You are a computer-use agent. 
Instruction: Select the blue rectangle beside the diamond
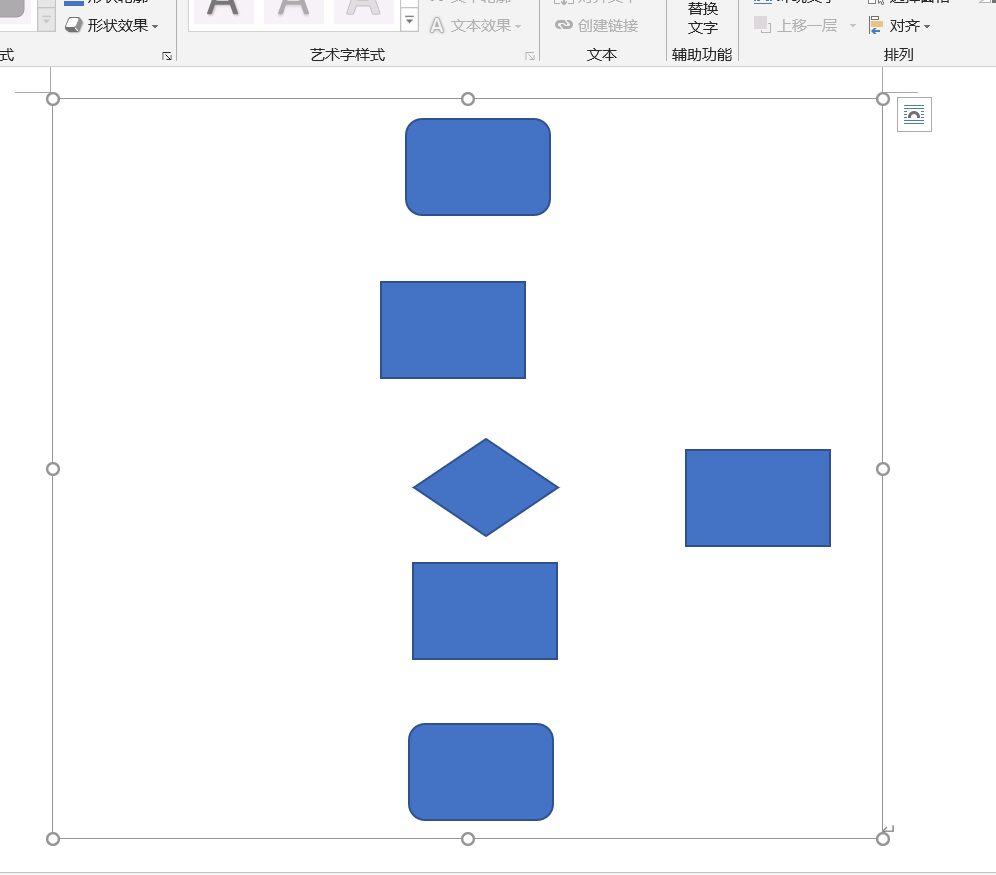pos(758,498)
